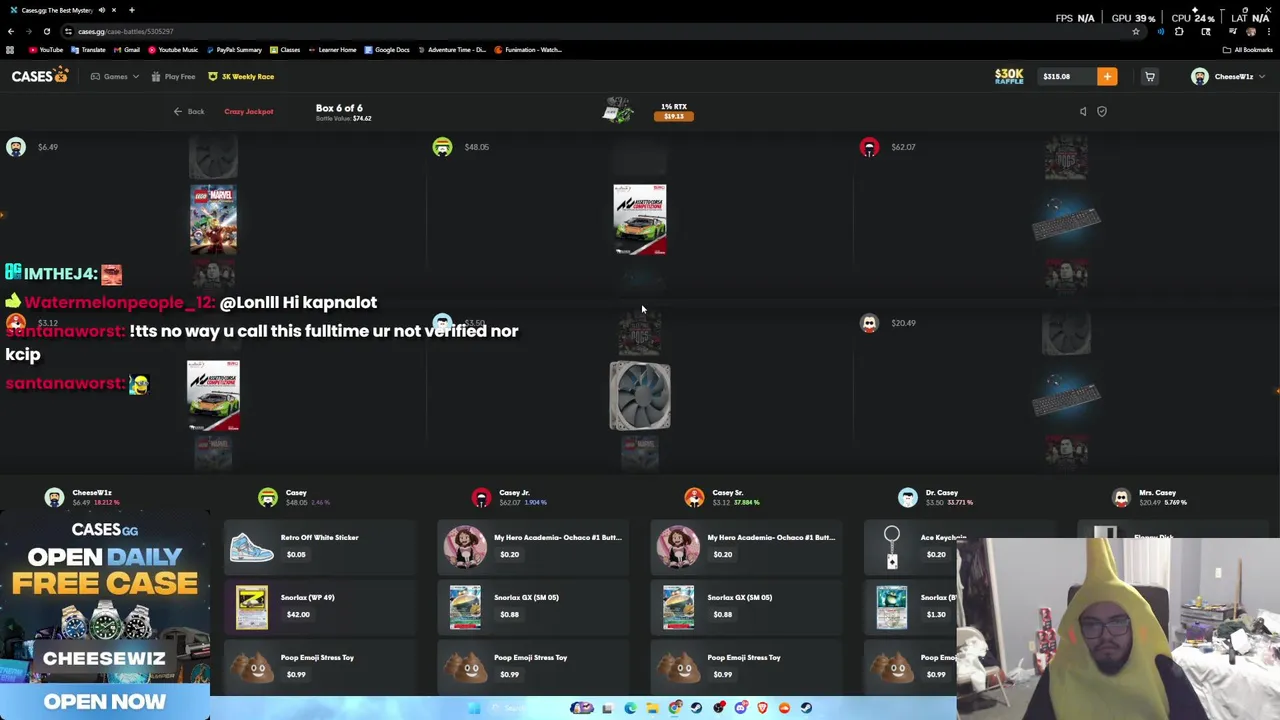
Task: Open the Learner Home bookmark
Action: tap(333, 49)
